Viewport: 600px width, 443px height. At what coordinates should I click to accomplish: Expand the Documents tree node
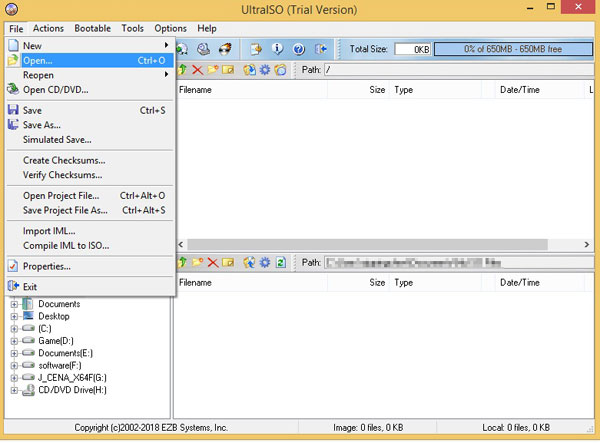(14, 305)
